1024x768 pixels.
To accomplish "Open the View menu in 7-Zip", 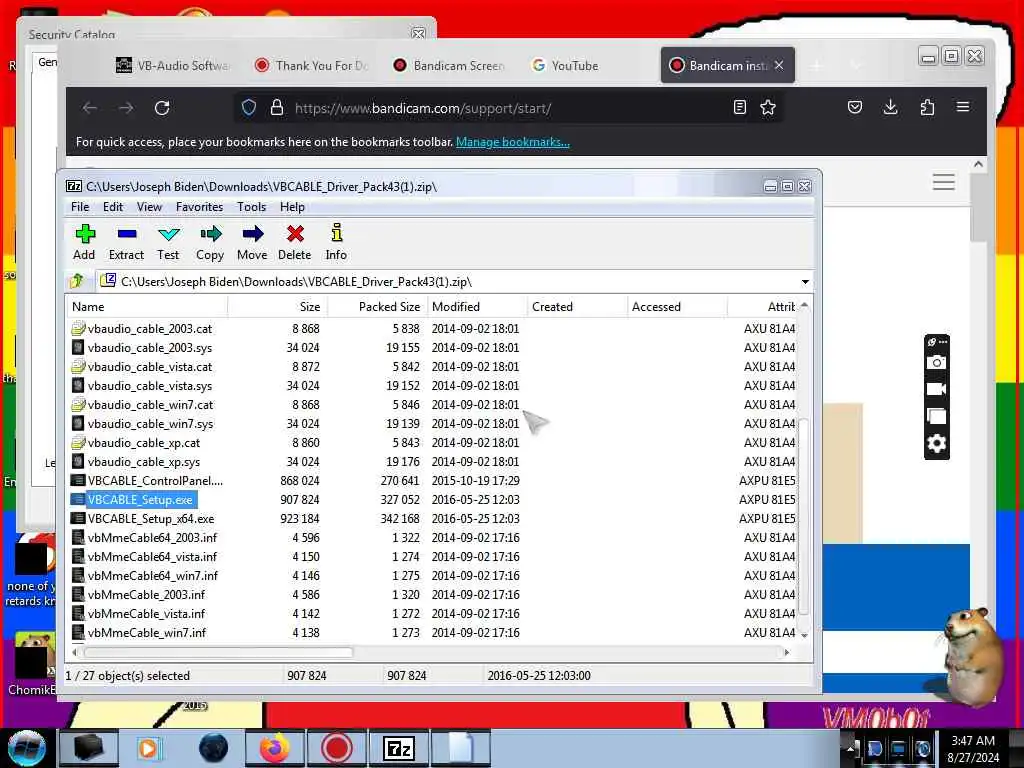I will point(149,207).
